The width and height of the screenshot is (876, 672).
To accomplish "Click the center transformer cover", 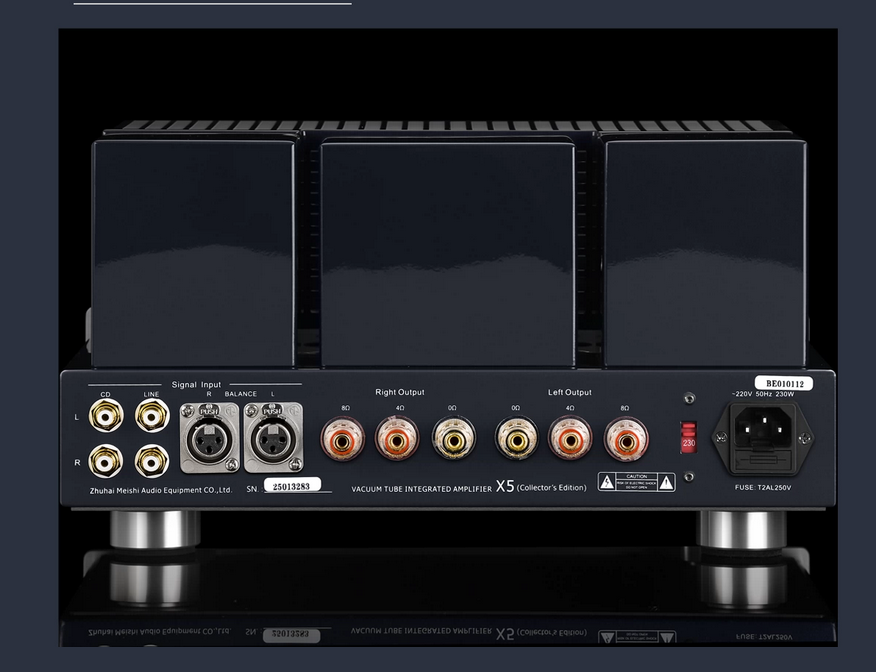I will point(447,254).
